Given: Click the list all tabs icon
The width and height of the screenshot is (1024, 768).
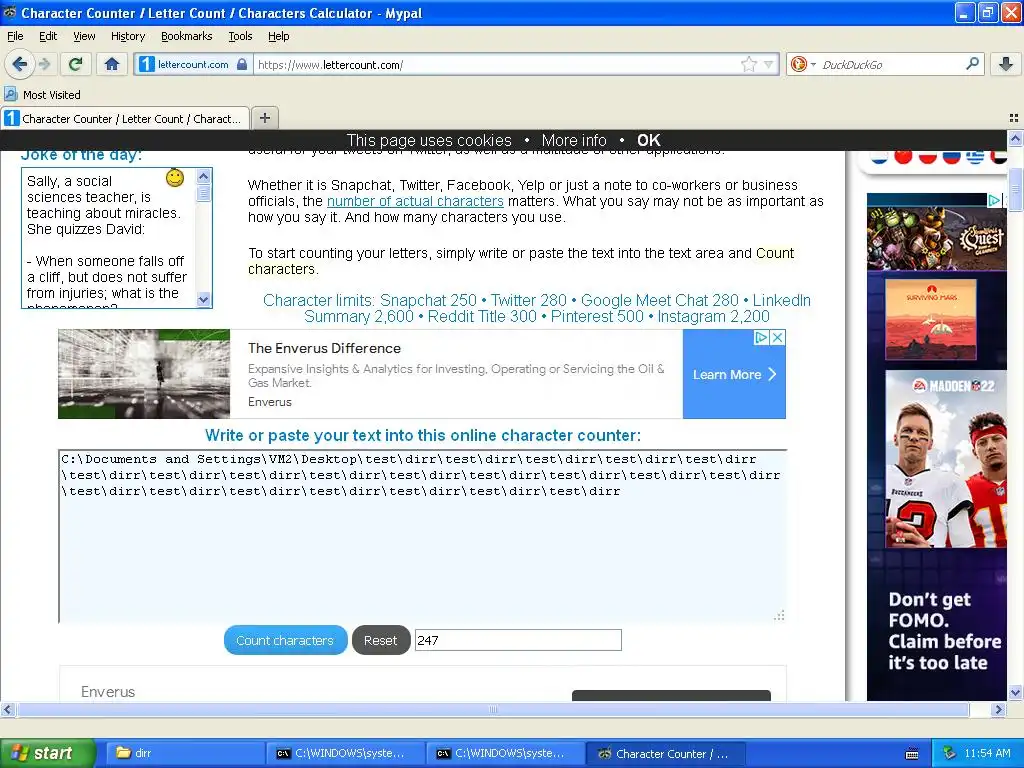Looking at the screenshot, I should tap(1014, 118).
